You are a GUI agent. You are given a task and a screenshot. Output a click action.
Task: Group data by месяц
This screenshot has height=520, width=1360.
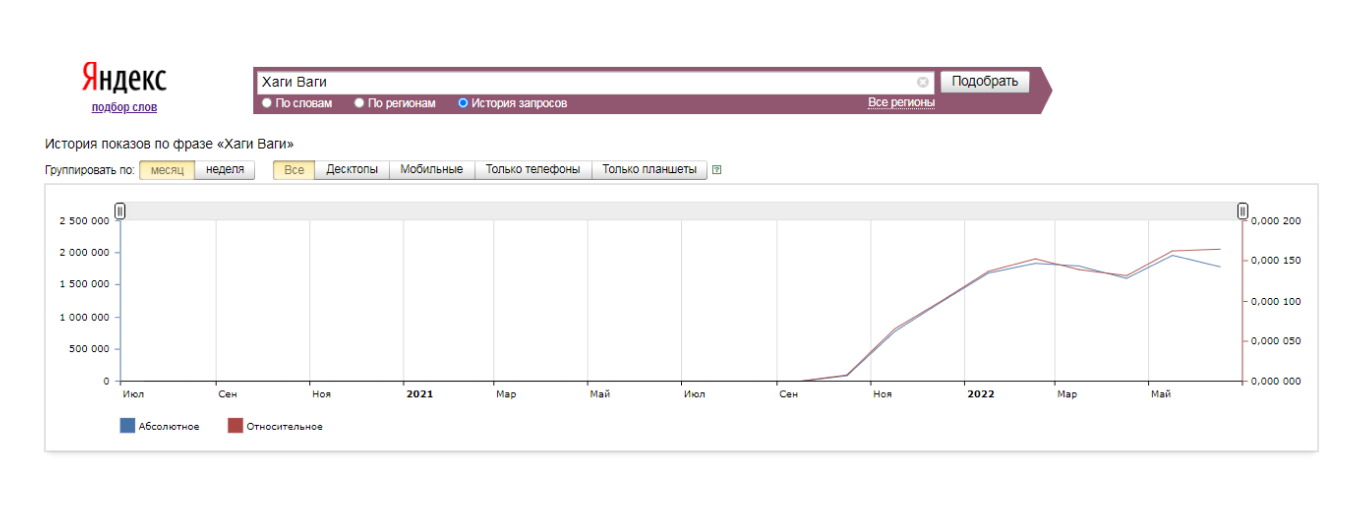pyautogui.click(x=167, y=170)
